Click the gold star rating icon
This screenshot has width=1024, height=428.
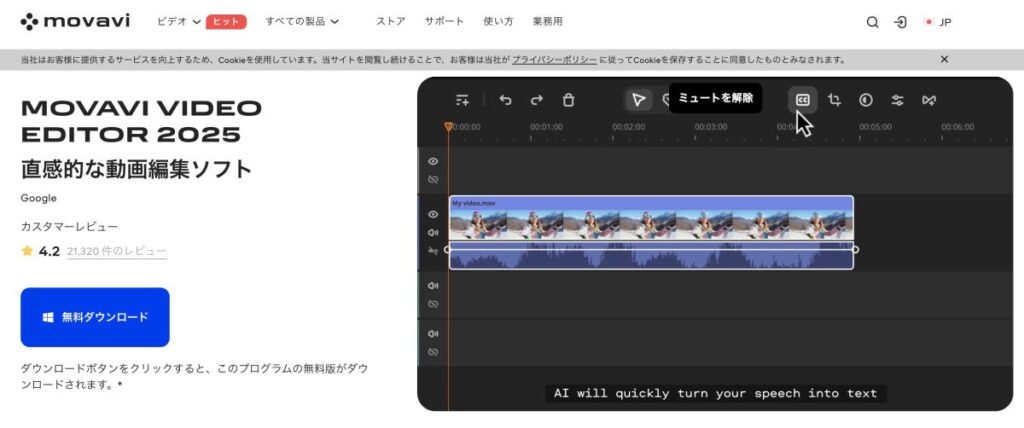[27, 251]
